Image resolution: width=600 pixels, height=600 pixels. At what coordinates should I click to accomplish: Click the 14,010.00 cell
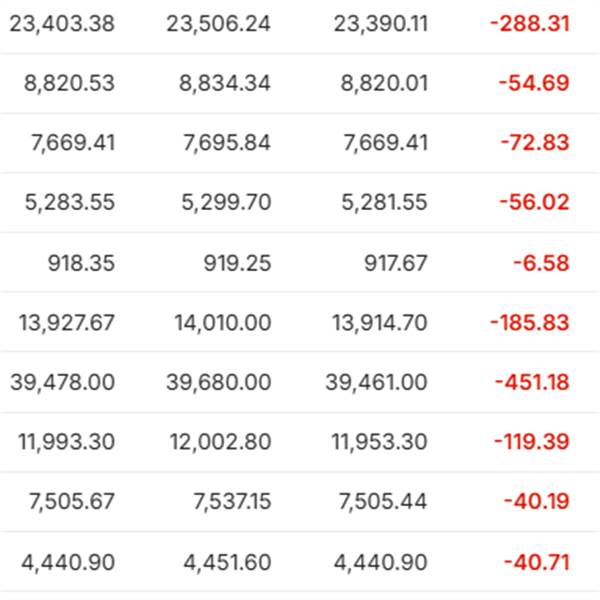223,323
